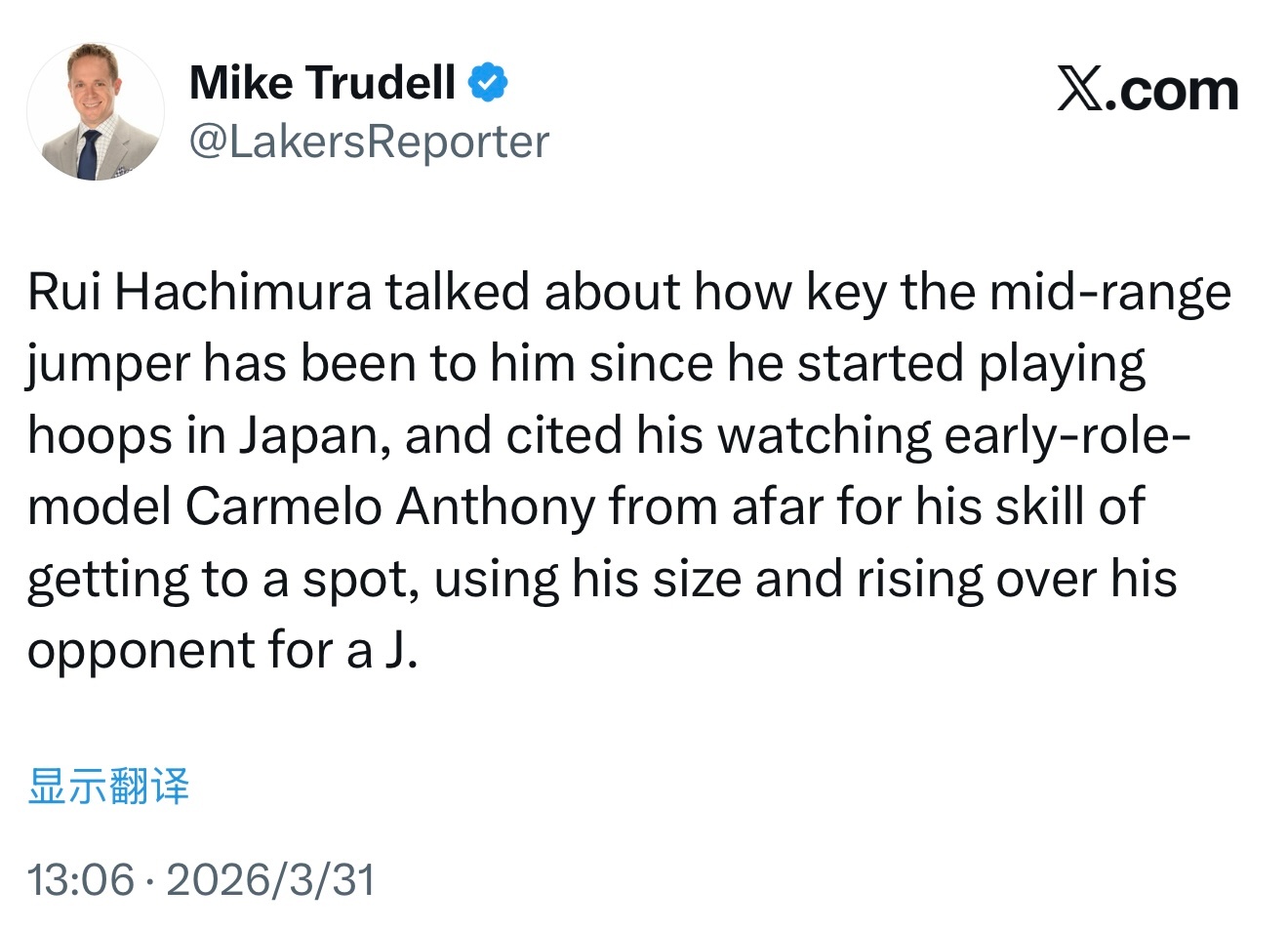Click the avatar thumbnail of Mike Trudell
Screen dimensions: 1288x930
click(96, 111)
